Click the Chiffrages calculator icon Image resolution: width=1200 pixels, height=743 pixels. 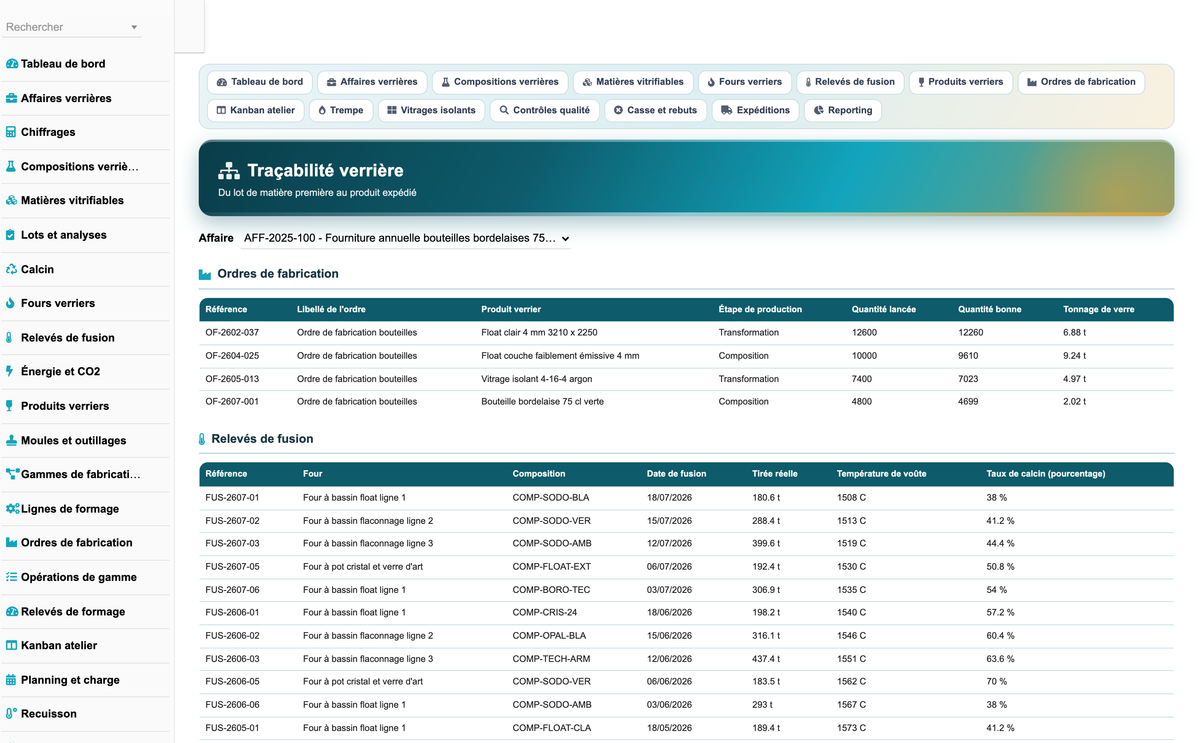11,132
